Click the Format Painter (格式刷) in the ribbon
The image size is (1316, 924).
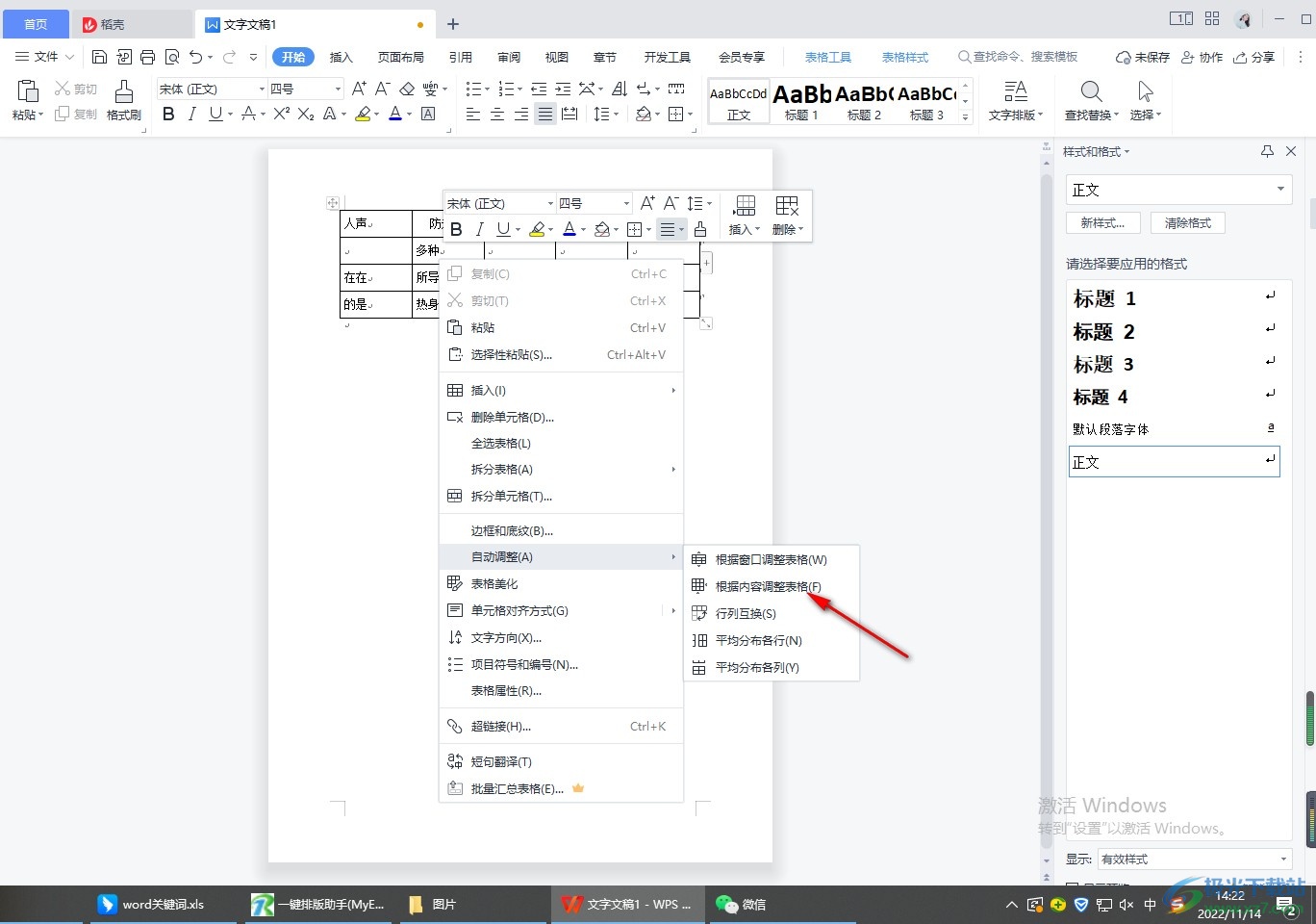[x=123, y=100]
